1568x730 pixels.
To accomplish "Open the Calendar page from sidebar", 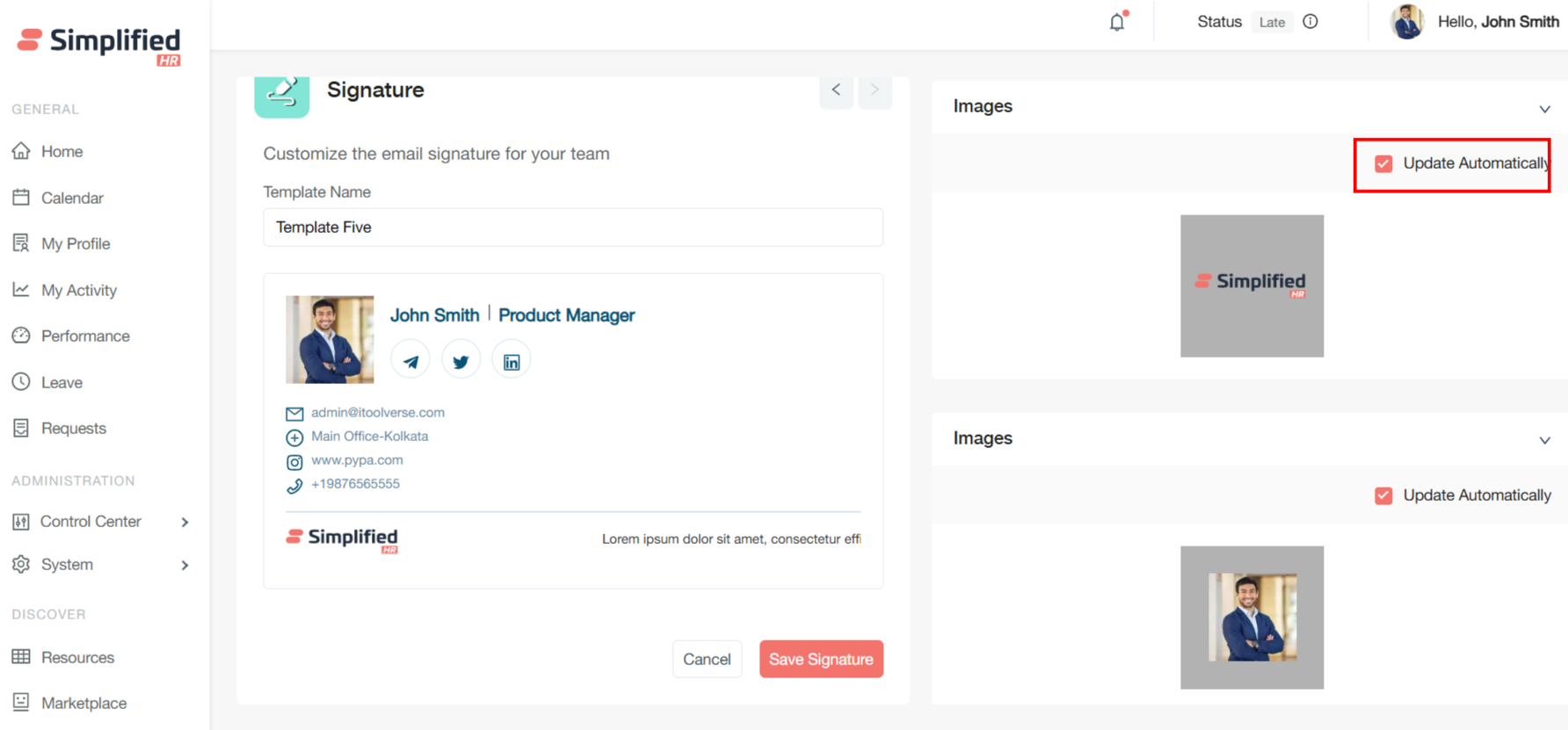I will pos(72,198).
